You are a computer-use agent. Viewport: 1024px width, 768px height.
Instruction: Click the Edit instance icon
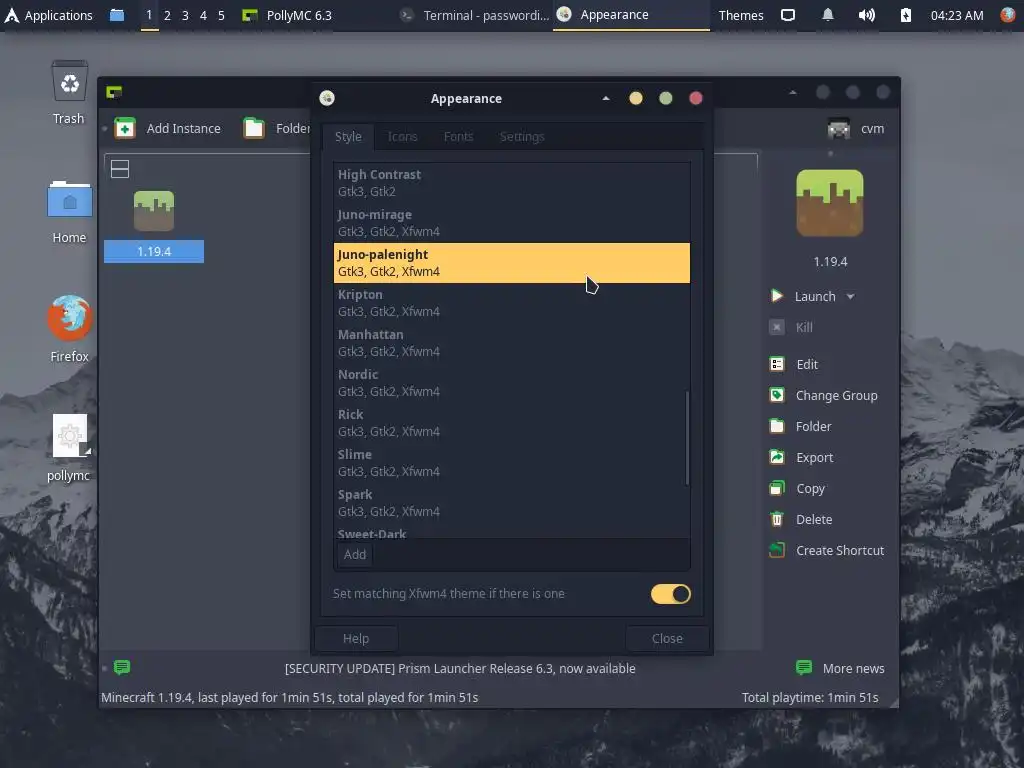tap(776, 364)
